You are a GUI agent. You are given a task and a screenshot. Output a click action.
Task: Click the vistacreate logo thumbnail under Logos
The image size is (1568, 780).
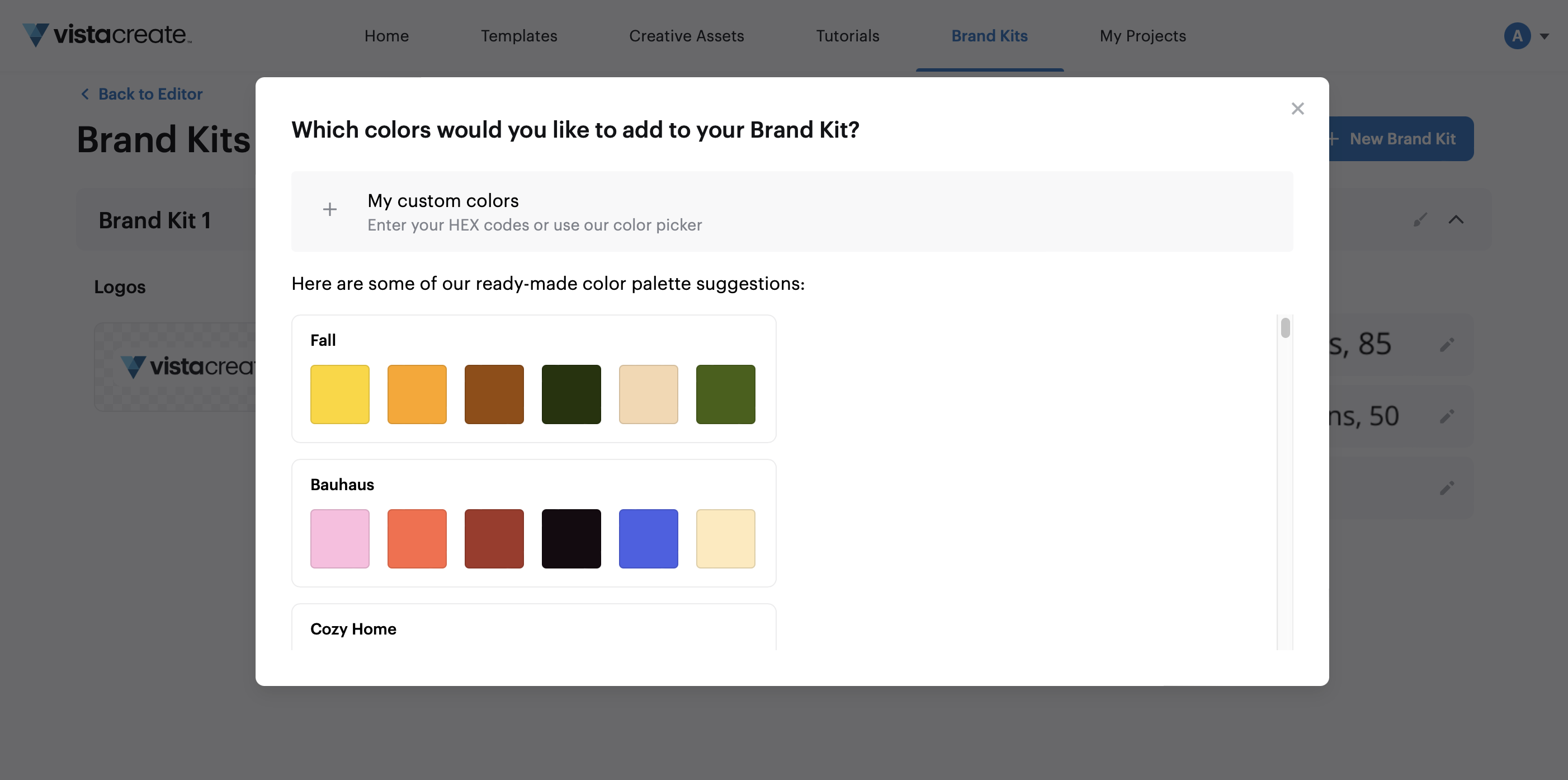tap(175, 366)
